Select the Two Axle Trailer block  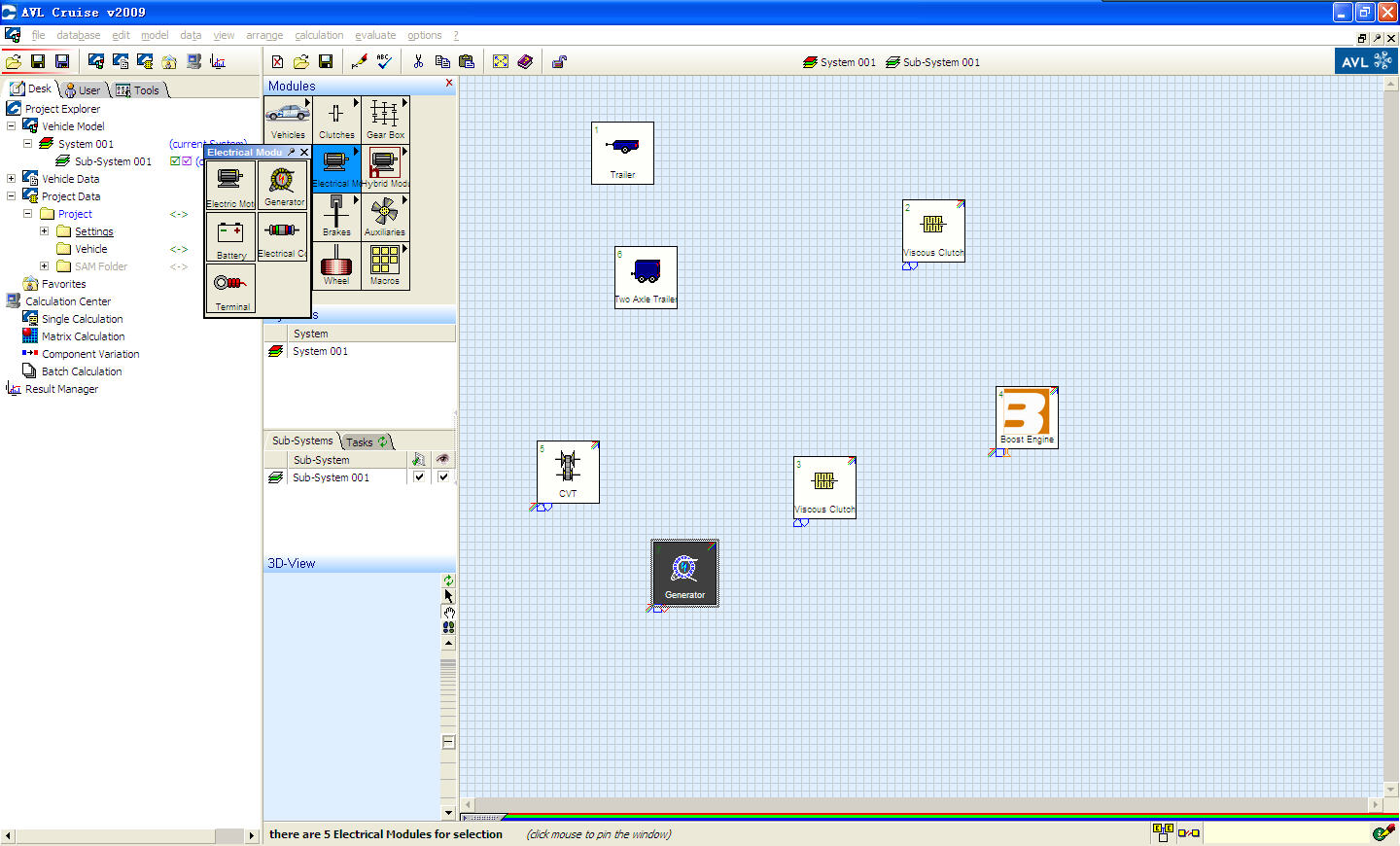pos(646,277)
